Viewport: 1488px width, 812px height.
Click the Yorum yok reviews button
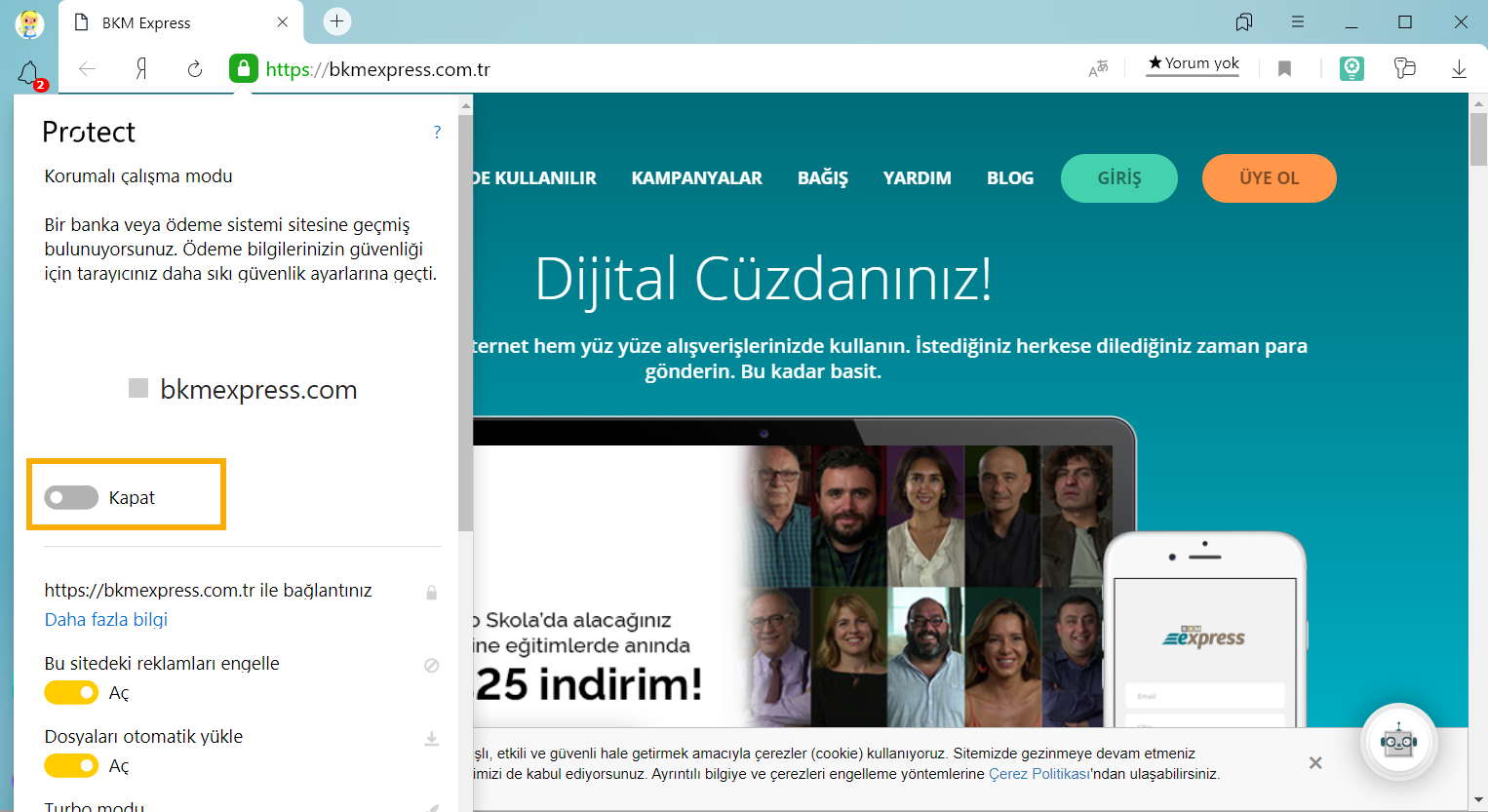point(1193,63)
